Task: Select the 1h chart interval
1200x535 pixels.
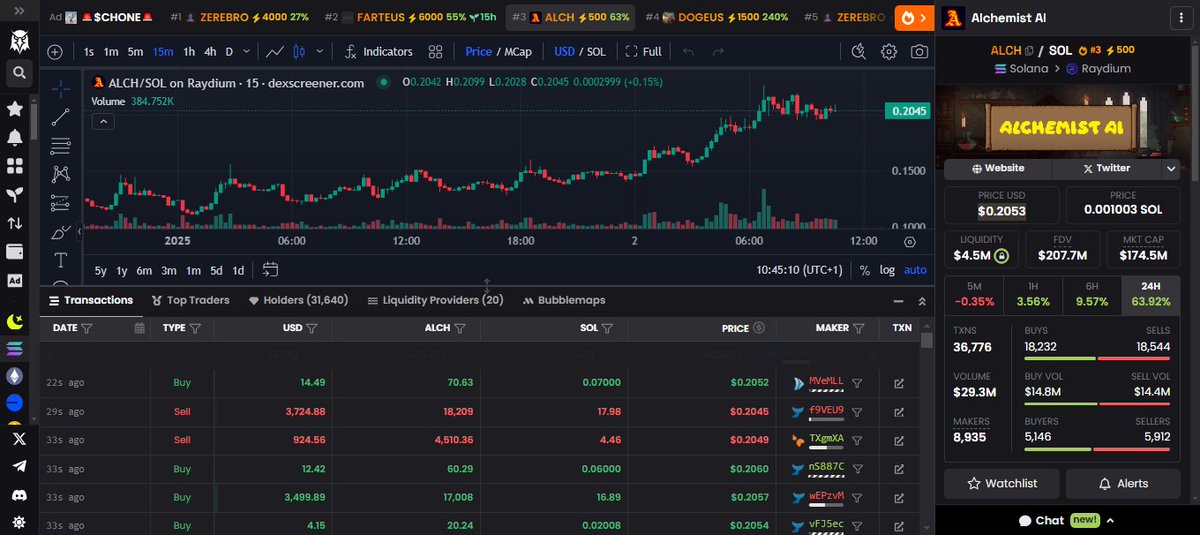Action: tap(187, 51)
